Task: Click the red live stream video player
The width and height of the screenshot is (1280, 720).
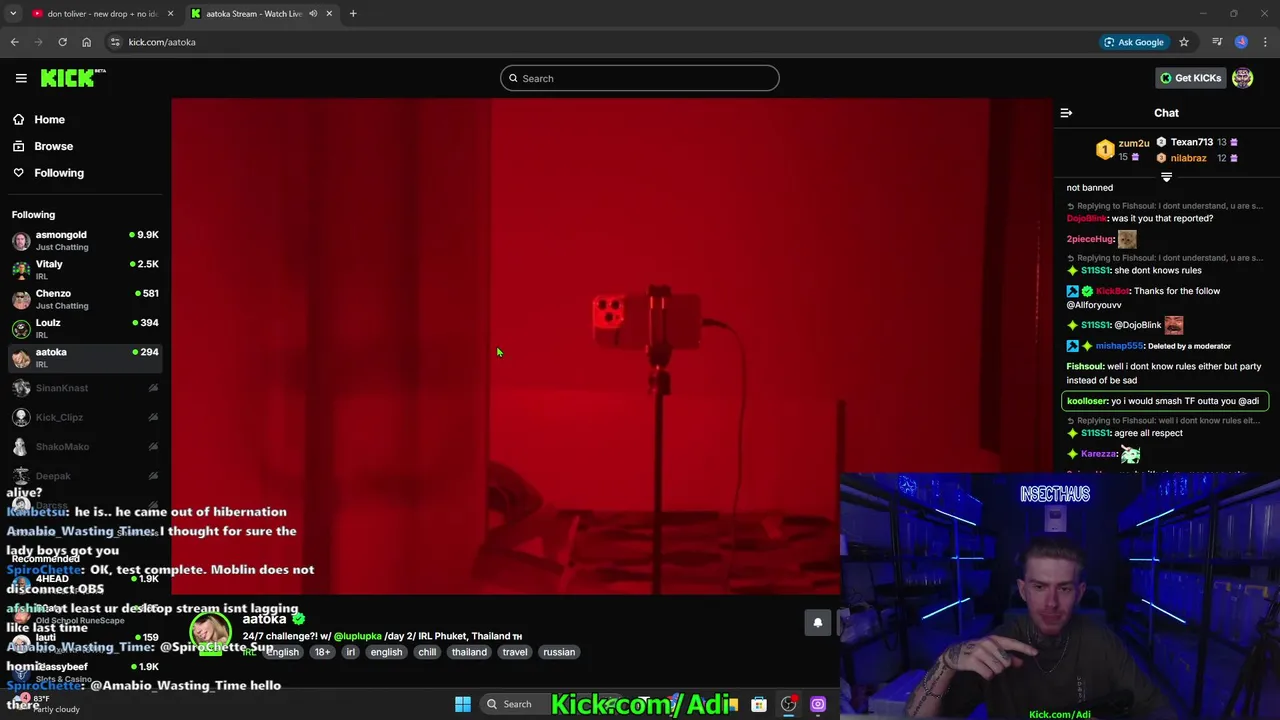Action: coord(610,346)
